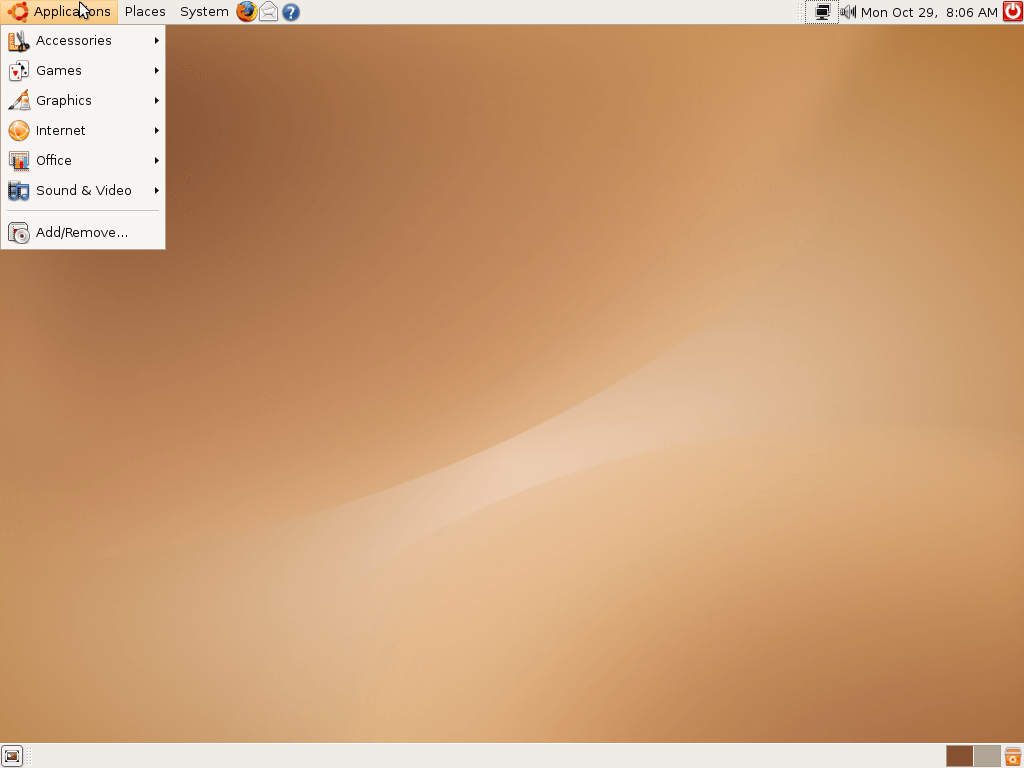Click the network monitor tray icon
Viewport: 1024px width, 768px height.
pyautogui.click(x=822, y=12)
